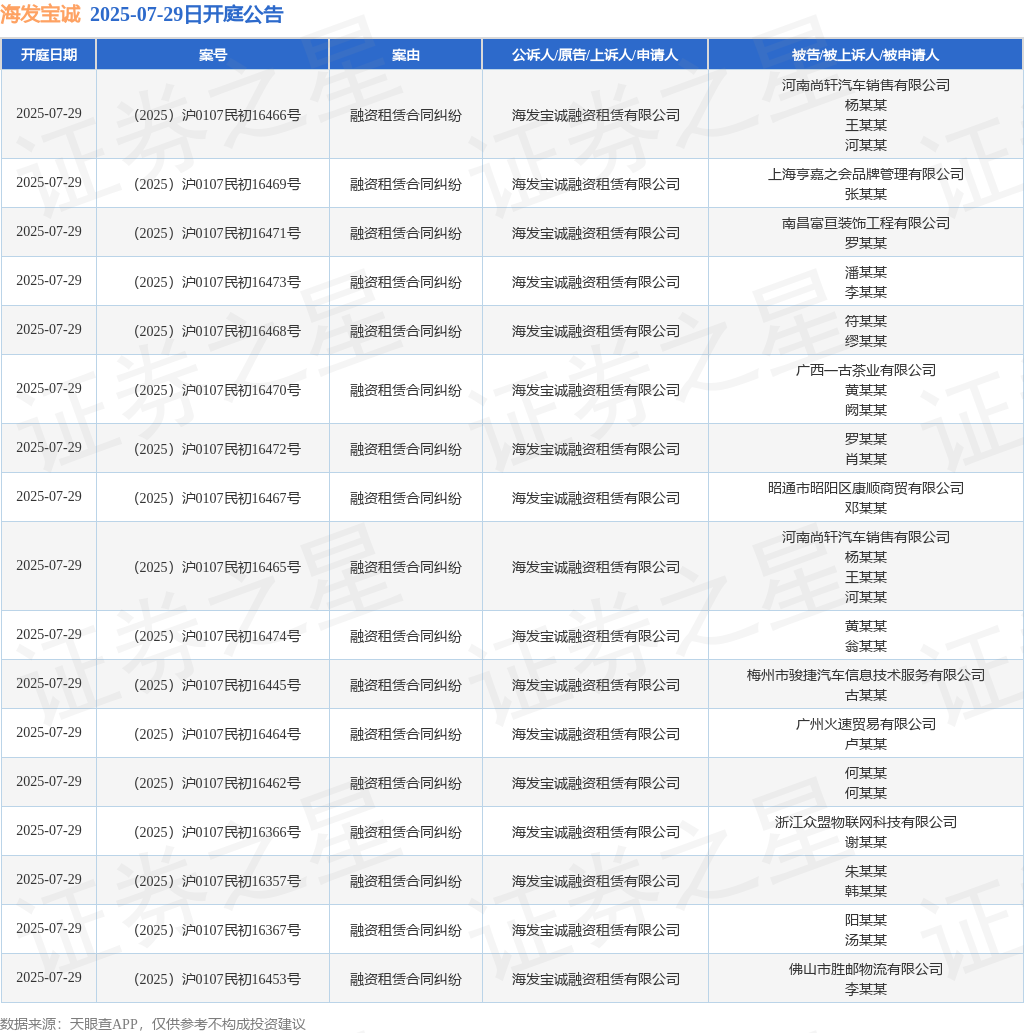1024x1033 pixels.
Task: Click case number 沪0107民初16470号
Action: [x=241, y=391]
